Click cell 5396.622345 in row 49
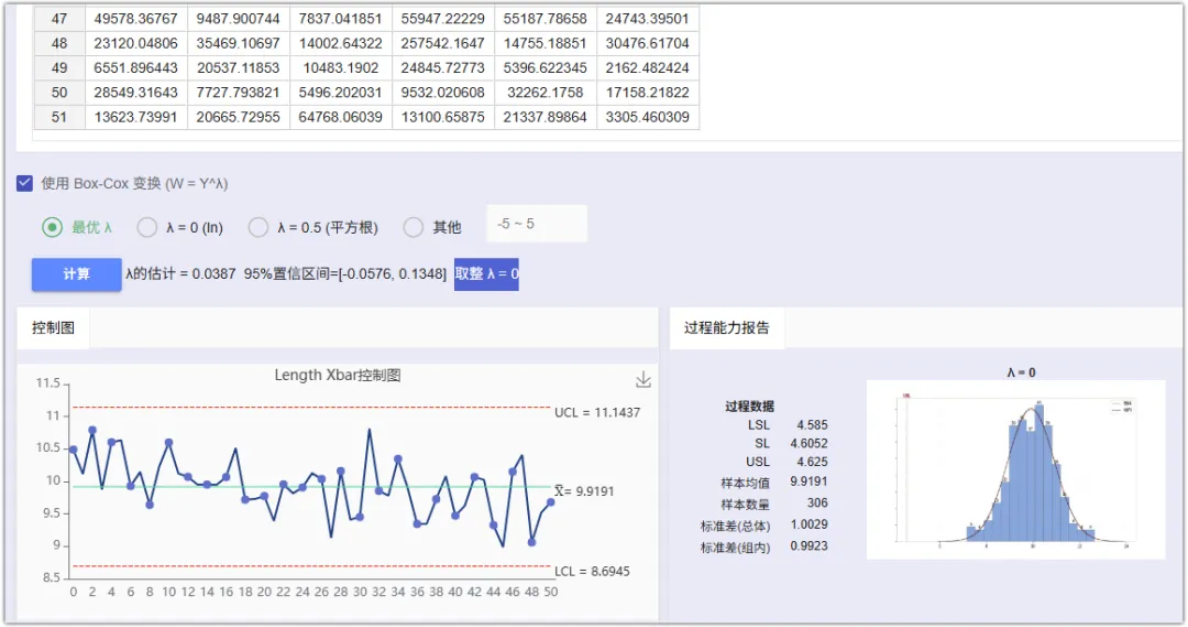This screenshot has height=627, width=1188. (x=546, y=68)
